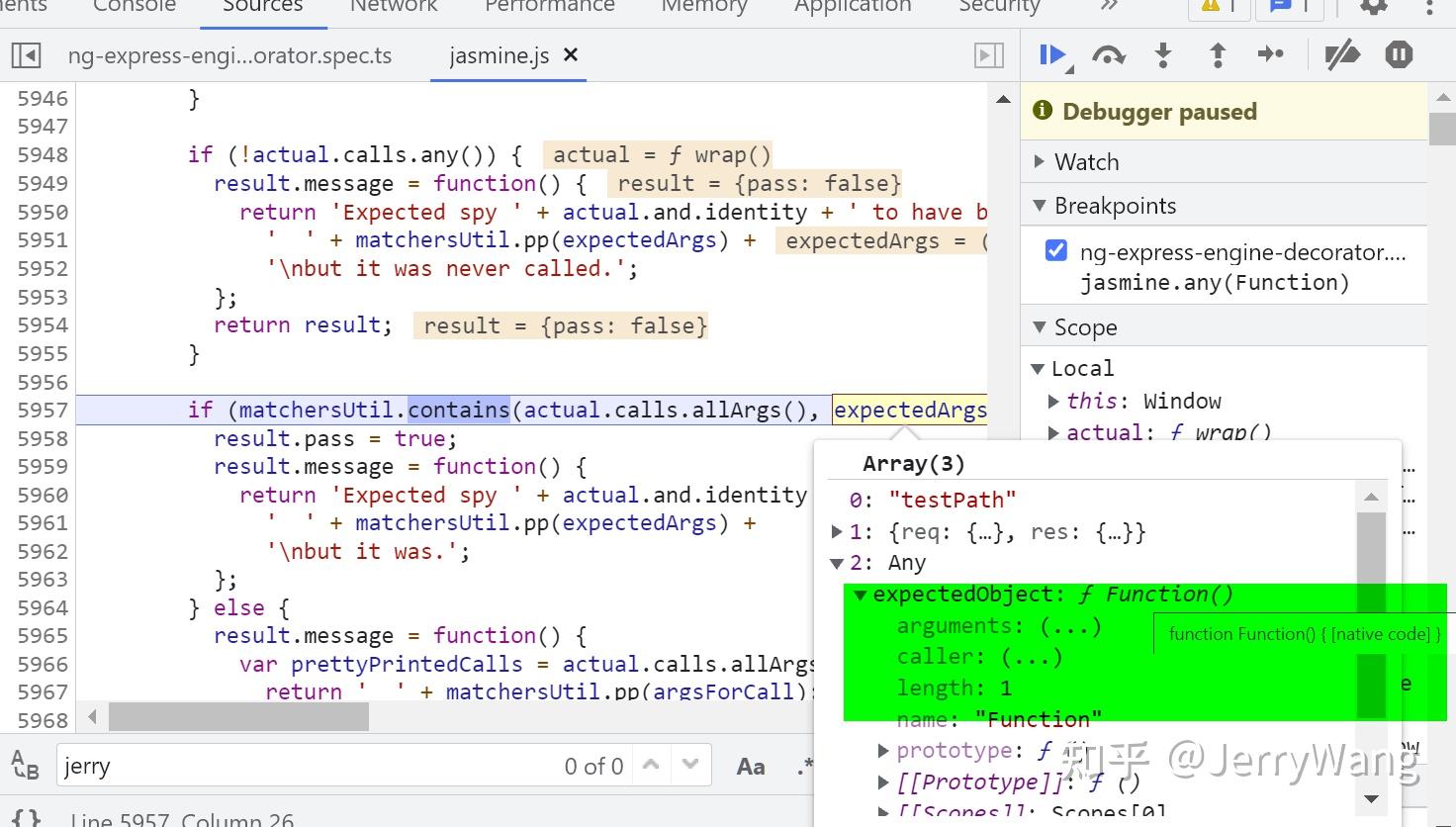Click the 'expectedArgs' token on line 5957
The width and height of the screenshot is (1456, 827).
click(x=910, y=411)
